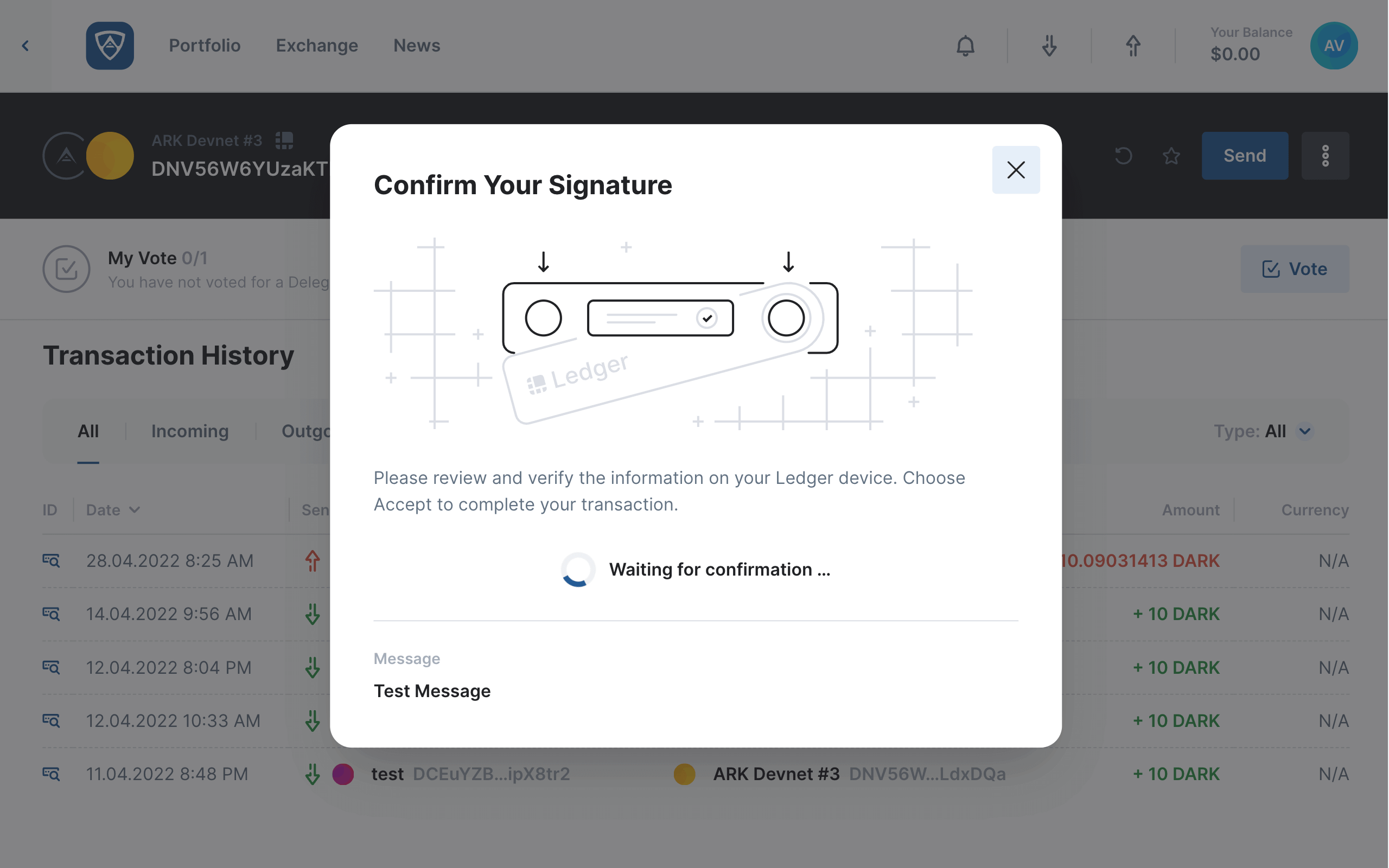Viewport: 1389px width, 868px height.
Task: Navigate back using the left chevron icon
Action: (x=26, y=46)
